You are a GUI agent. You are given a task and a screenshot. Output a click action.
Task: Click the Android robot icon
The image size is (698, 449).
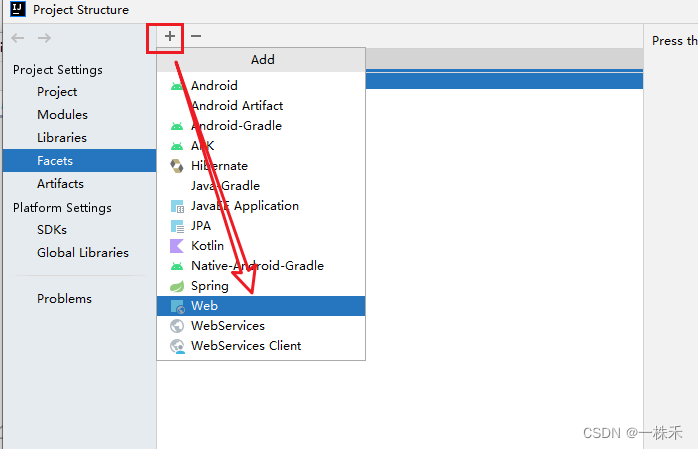point(177,86)
